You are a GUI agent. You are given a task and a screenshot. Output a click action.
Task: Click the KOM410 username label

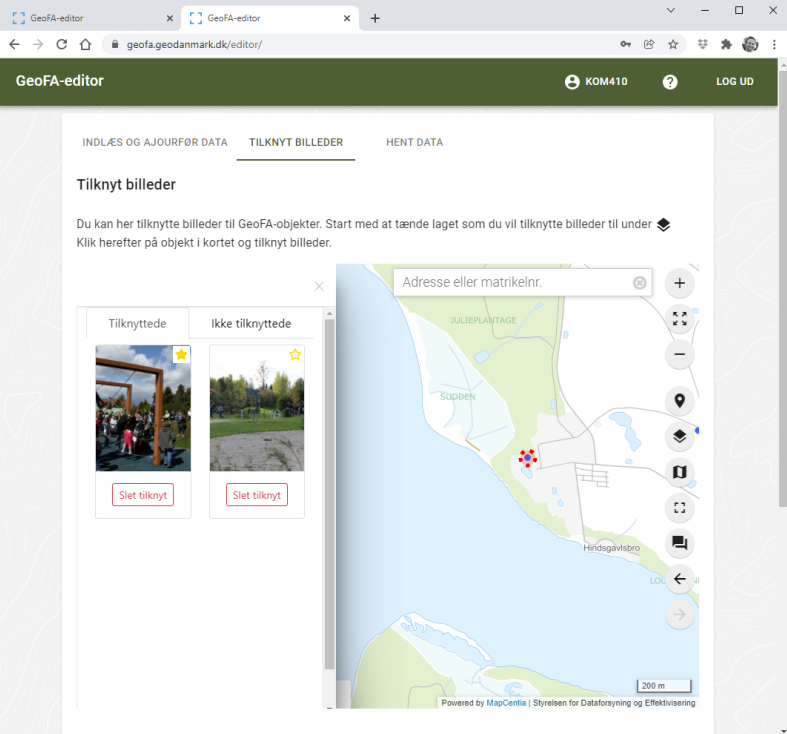click(x=606, y=82)
